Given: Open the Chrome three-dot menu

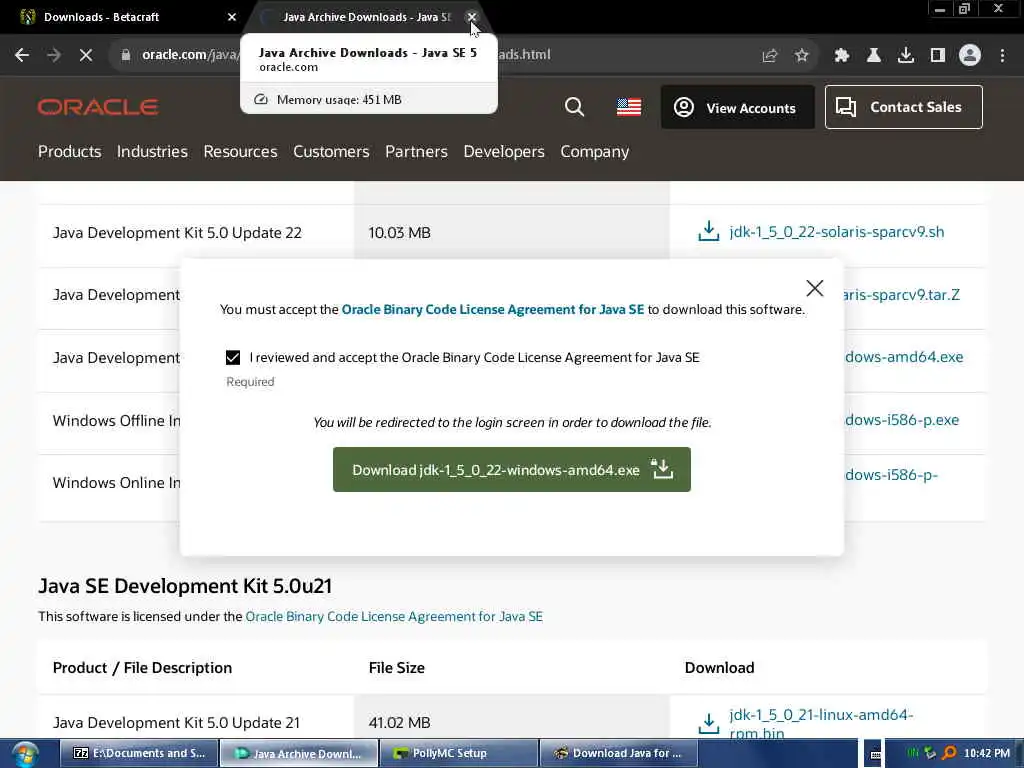Looking at the screenshot, I should 1002,55.
